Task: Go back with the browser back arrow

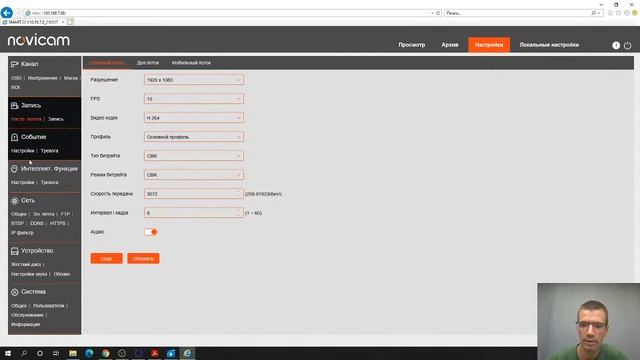Action: [x=7, y=13]
